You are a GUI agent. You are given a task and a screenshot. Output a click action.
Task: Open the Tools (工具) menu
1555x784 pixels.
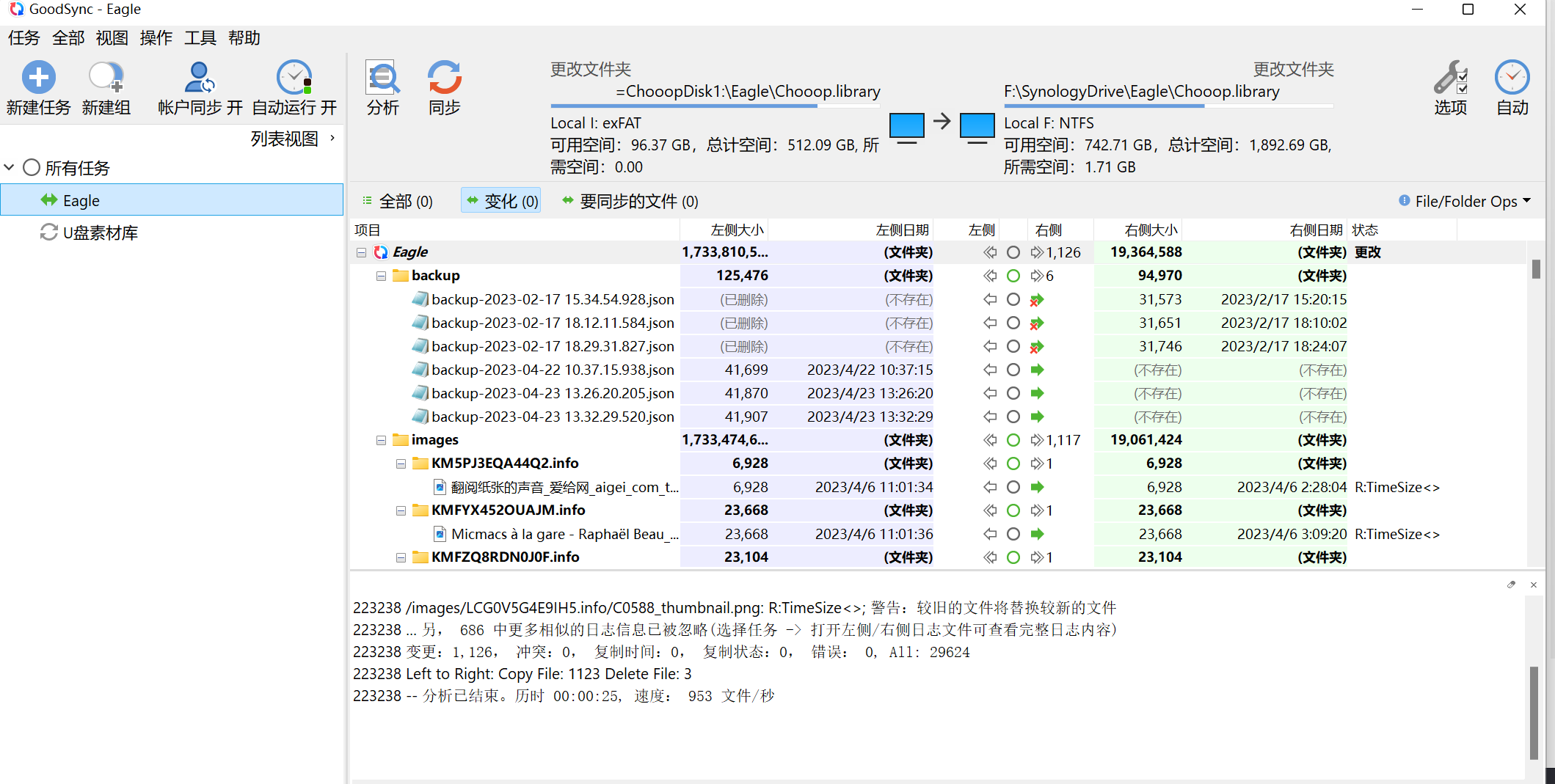tap(200, 38)
